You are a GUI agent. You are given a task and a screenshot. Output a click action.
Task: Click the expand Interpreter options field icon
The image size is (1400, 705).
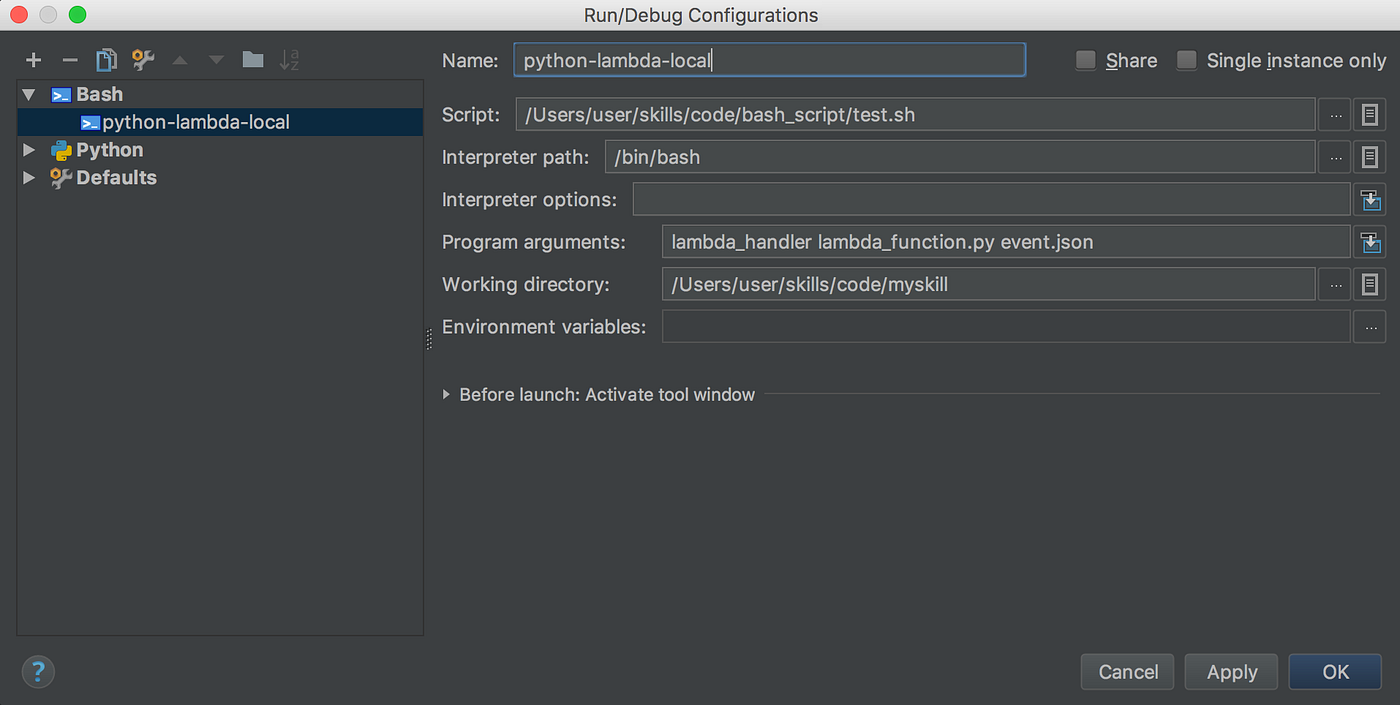(x=1370, y=200)
